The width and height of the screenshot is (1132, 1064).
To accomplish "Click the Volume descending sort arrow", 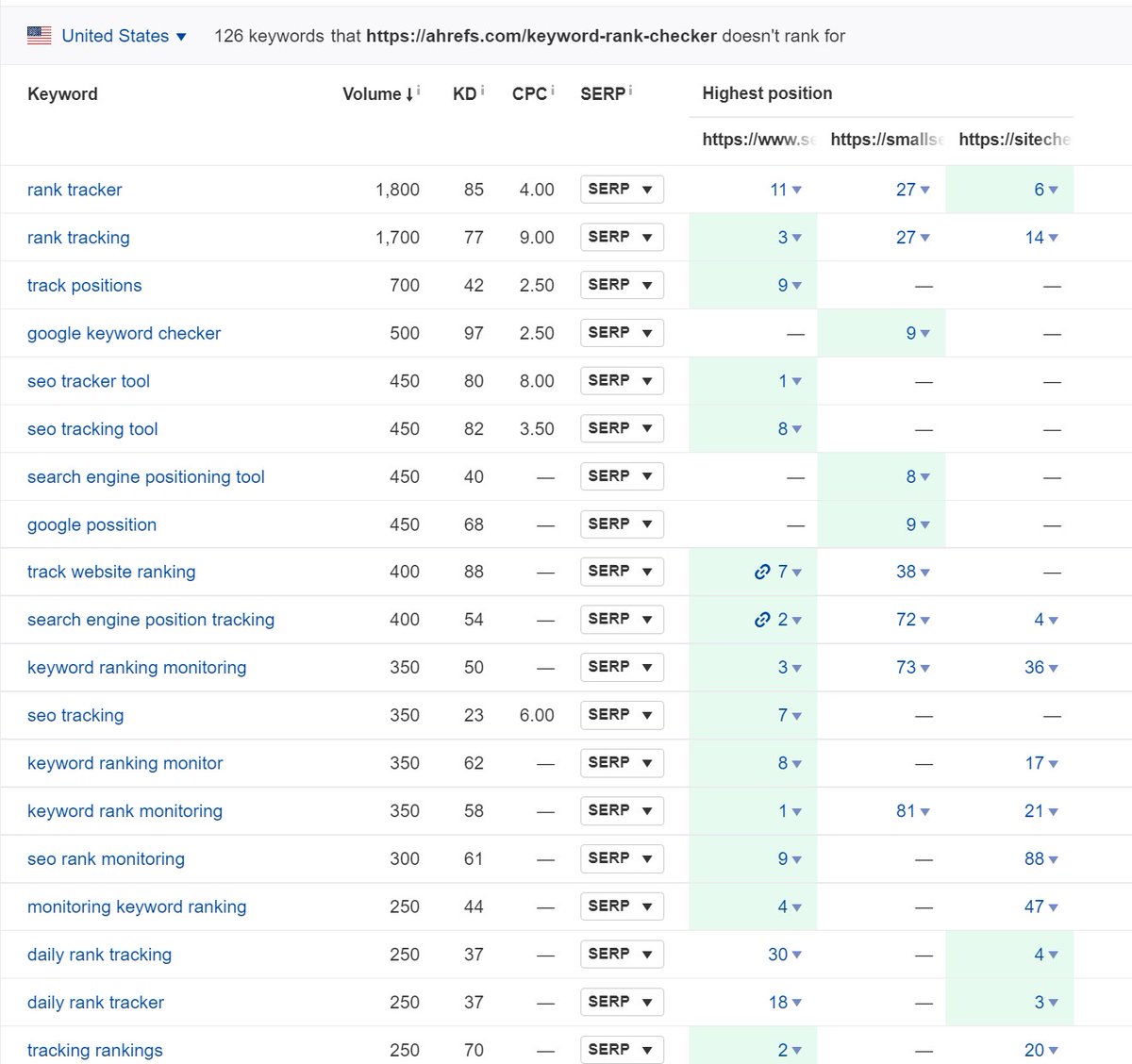I will [408, 94].
